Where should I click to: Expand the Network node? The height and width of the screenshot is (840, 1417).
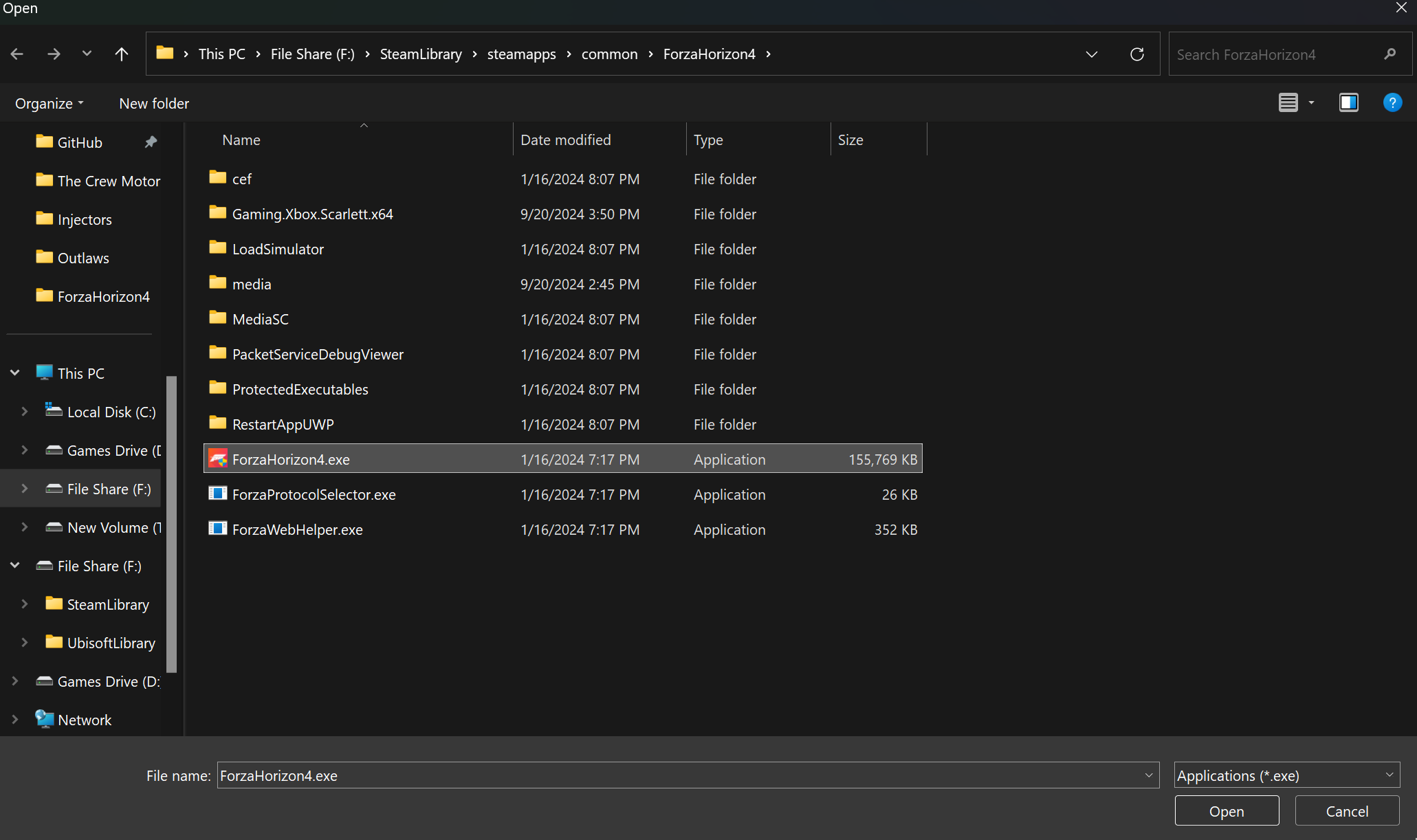click(15, 719)
